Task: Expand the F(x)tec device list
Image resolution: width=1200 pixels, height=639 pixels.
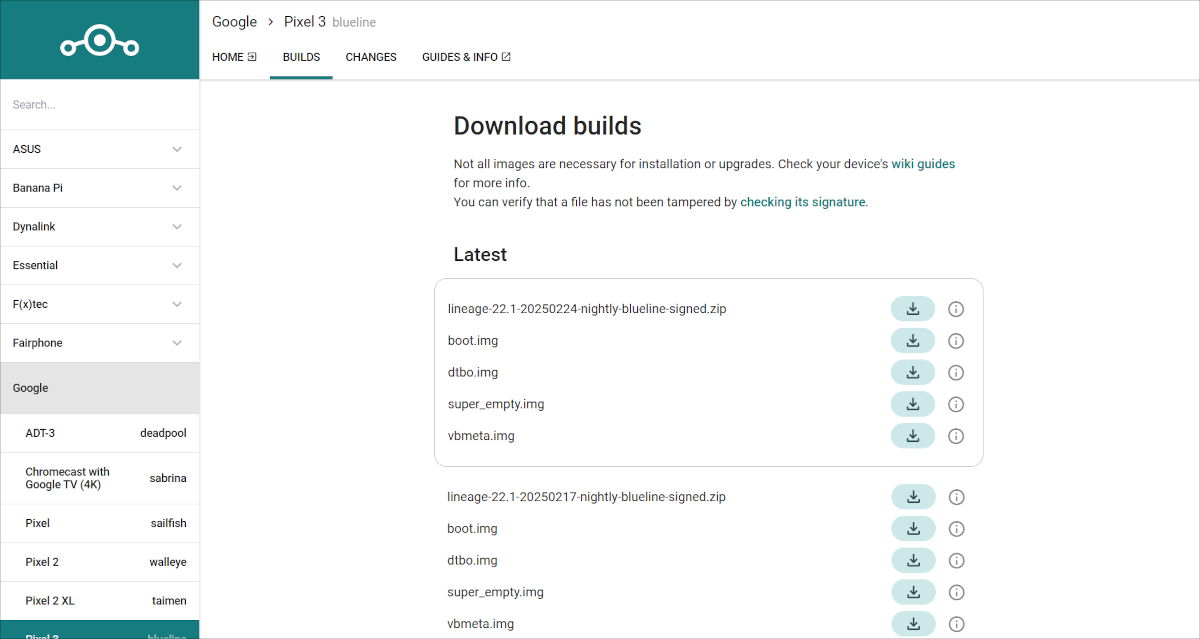Action: tap(99, 304)
